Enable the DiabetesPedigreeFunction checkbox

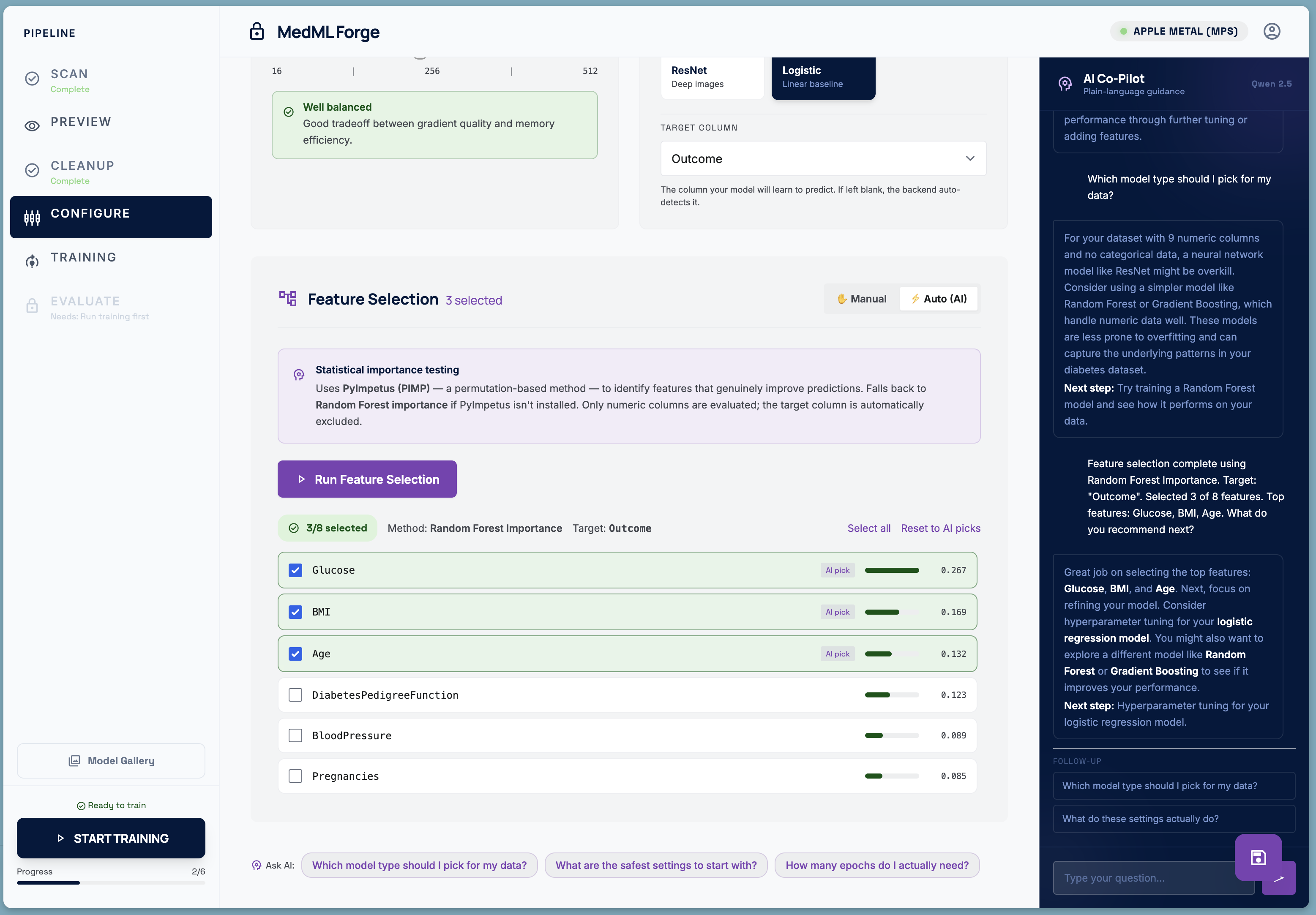295,695
